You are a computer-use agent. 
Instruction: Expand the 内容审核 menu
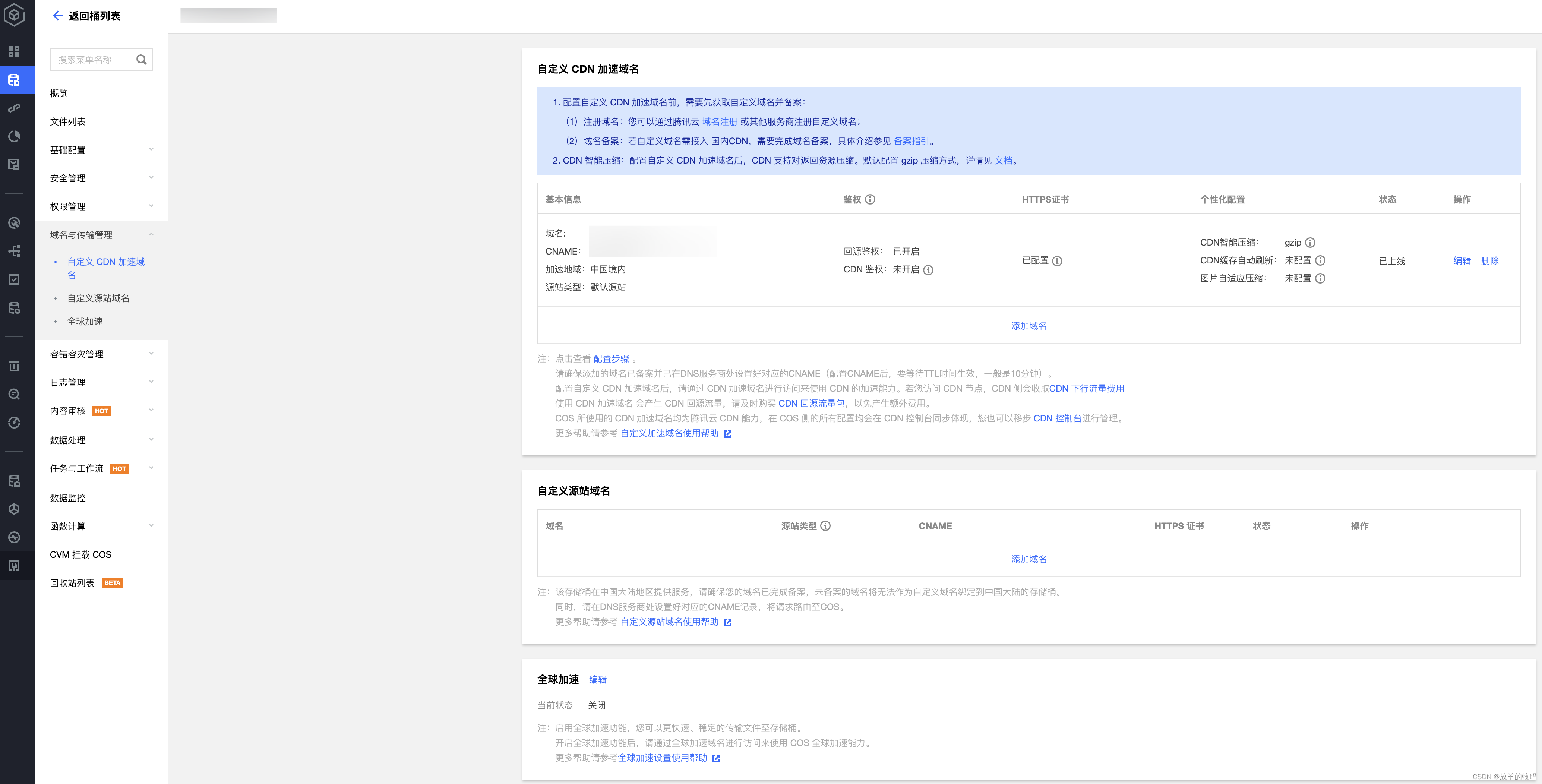tap(101, 411)
